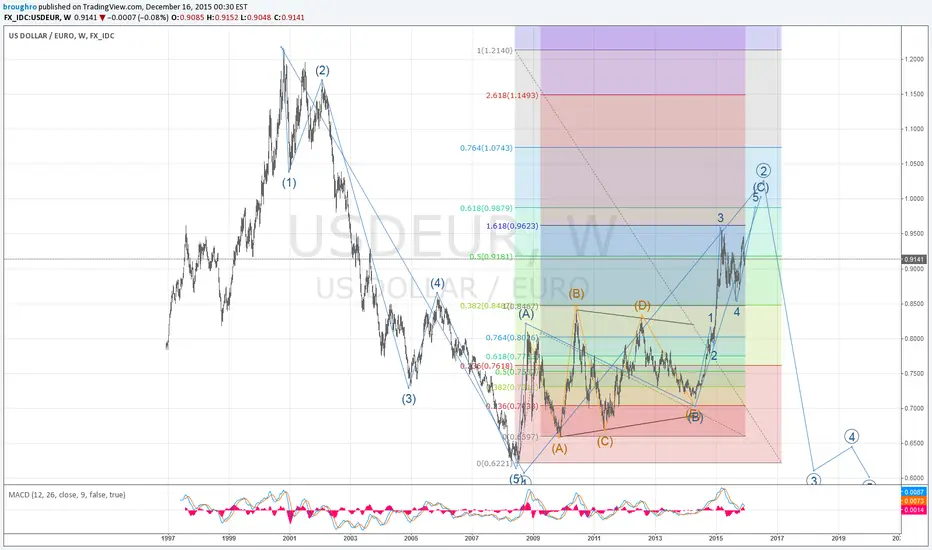Click the circled 4 projection label
The width and height of the screenshot is (932, 550).
852,437
